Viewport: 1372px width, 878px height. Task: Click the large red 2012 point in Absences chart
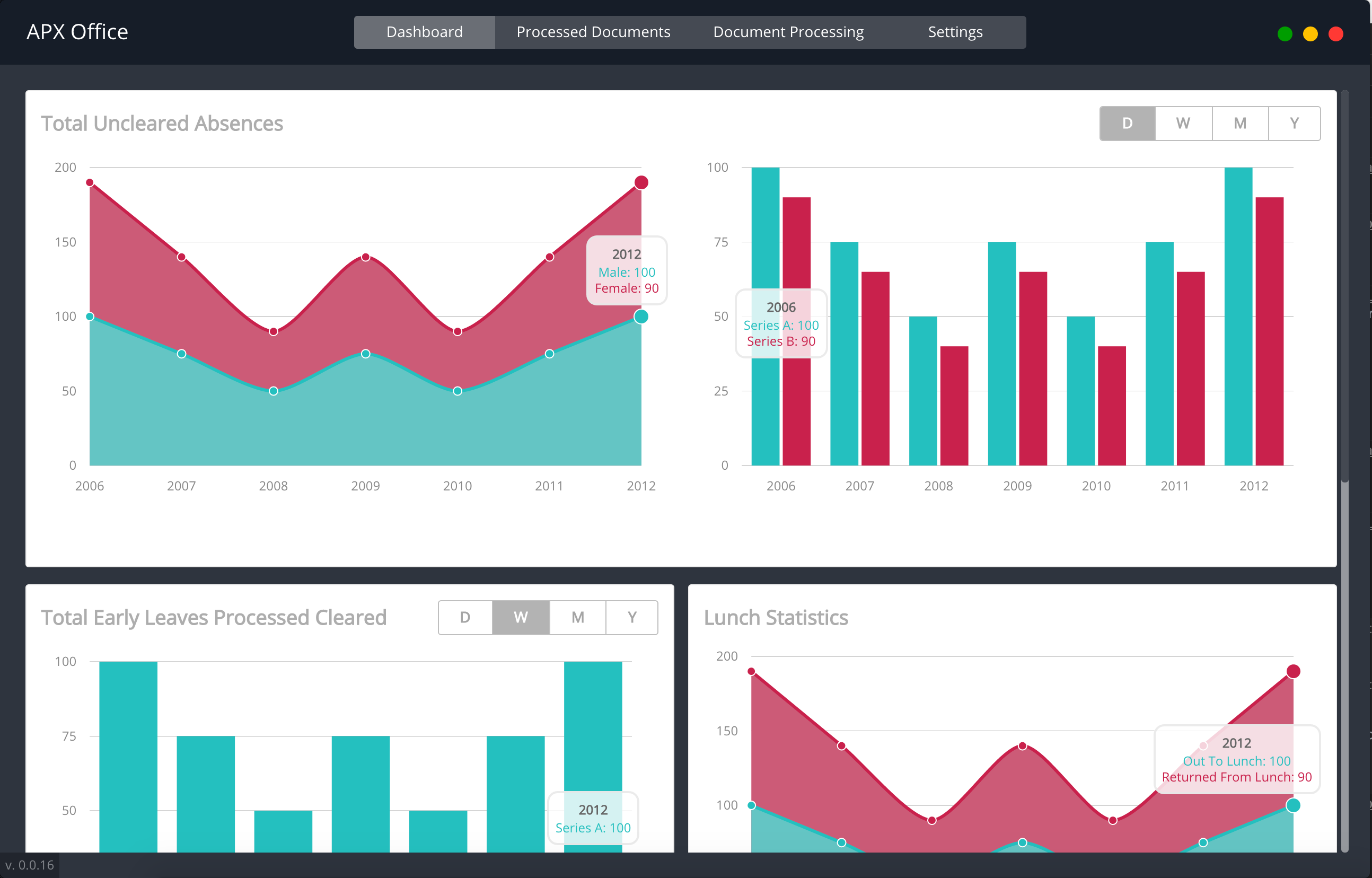[x=641, y=182]
